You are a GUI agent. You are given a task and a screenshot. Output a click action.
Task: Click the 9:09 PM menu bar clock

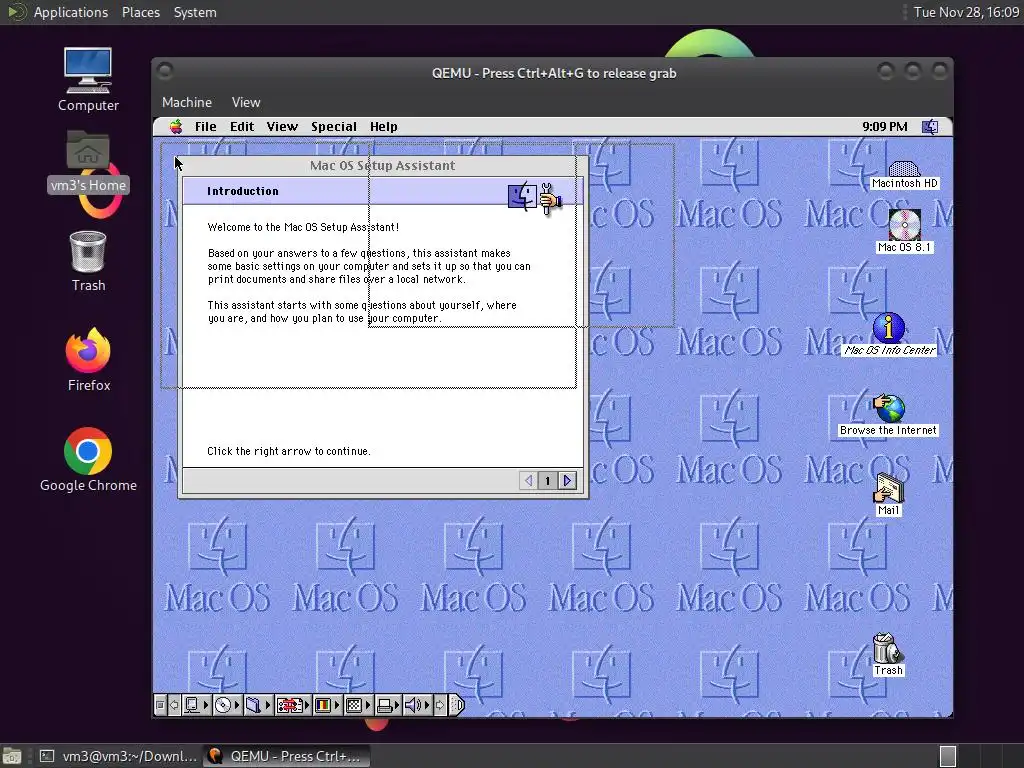click(884, 127)
